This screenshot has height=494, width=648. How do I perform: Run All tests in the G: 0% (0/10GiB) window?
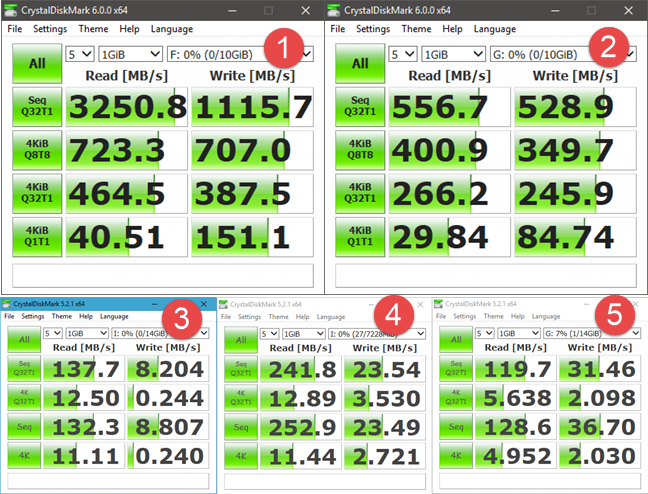(360, 64)
